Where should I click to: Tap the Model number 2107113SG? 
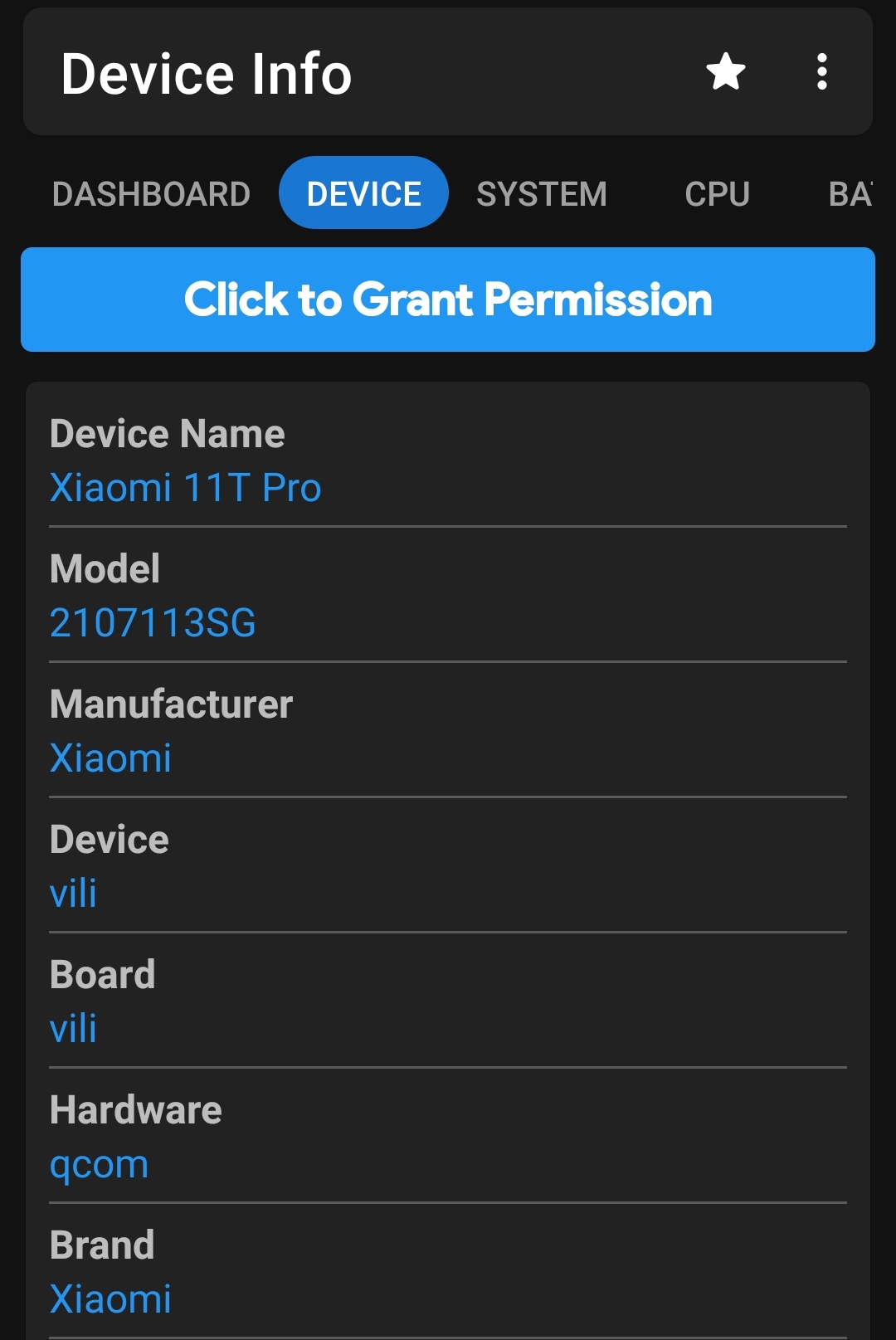coord(153,623)
